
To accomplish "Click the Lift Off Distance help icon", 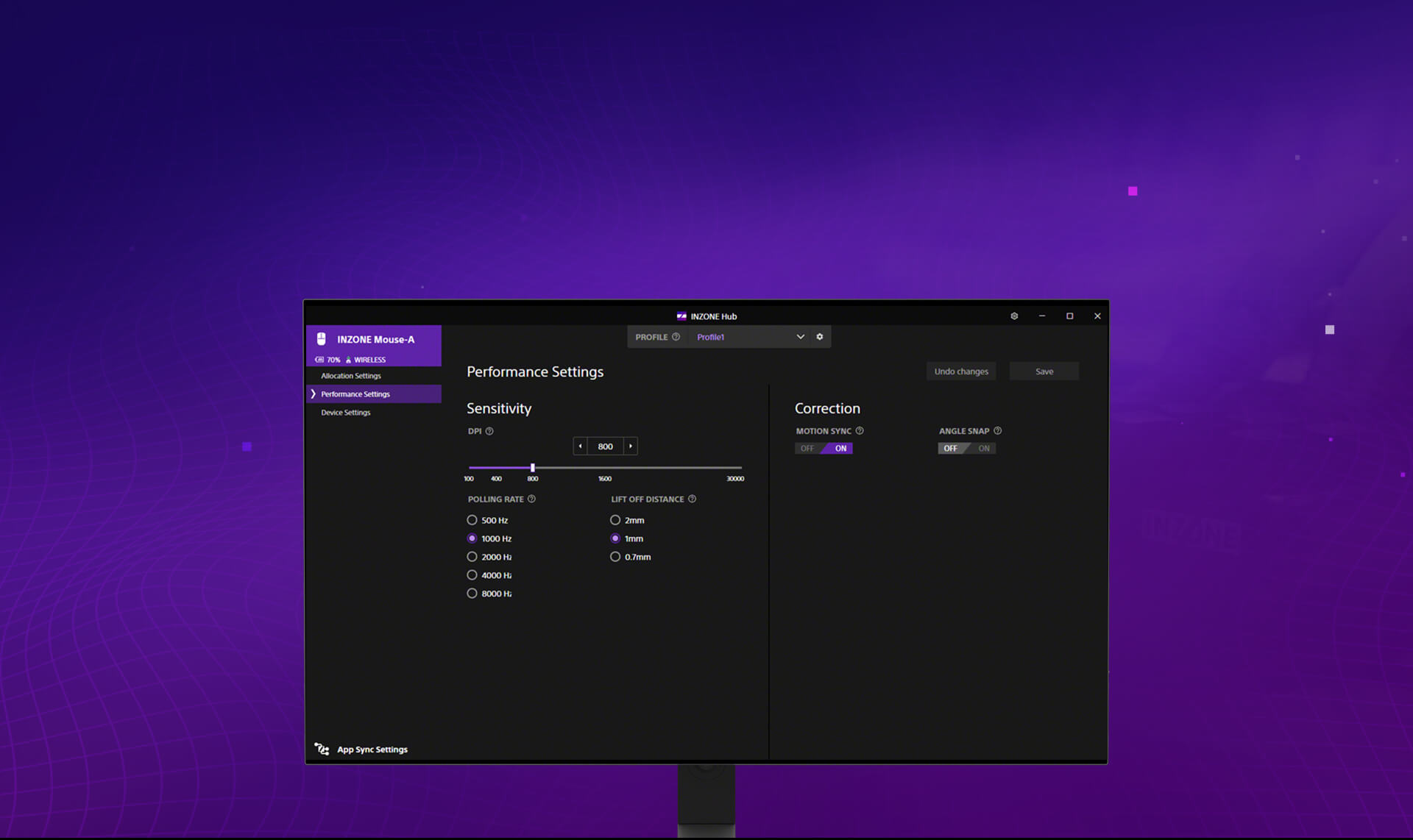I will coord(692,499).
